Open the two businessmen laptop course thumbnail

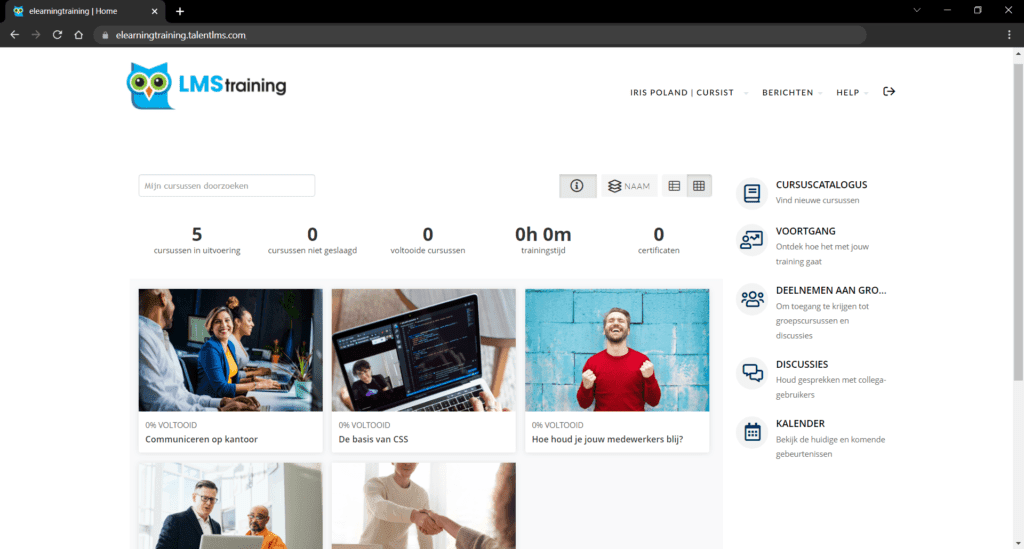(231, 506)
